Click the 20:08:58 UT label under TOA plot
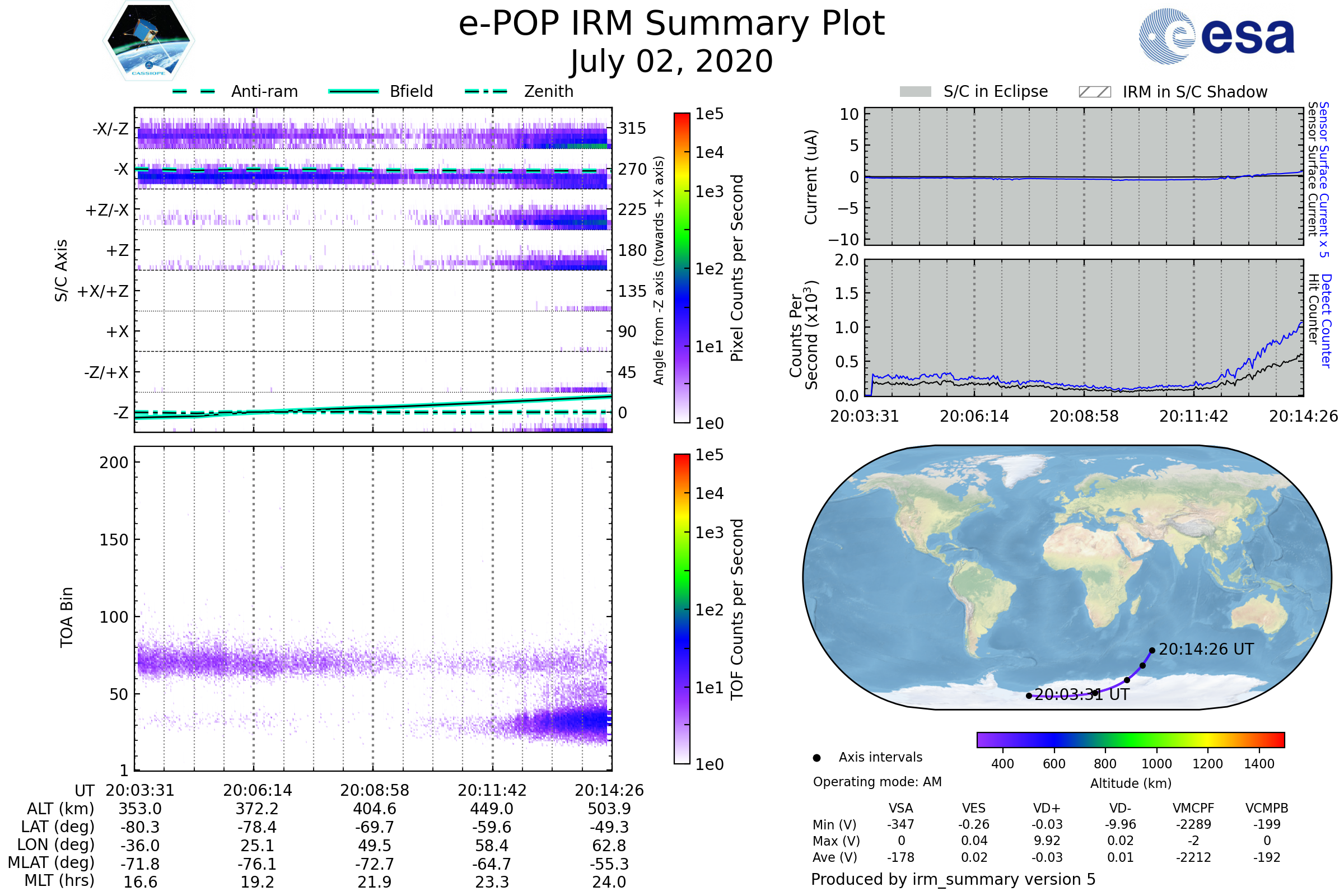Image resolution: width=1344 pixels, height=896 pixels. (x=374, y=790)
